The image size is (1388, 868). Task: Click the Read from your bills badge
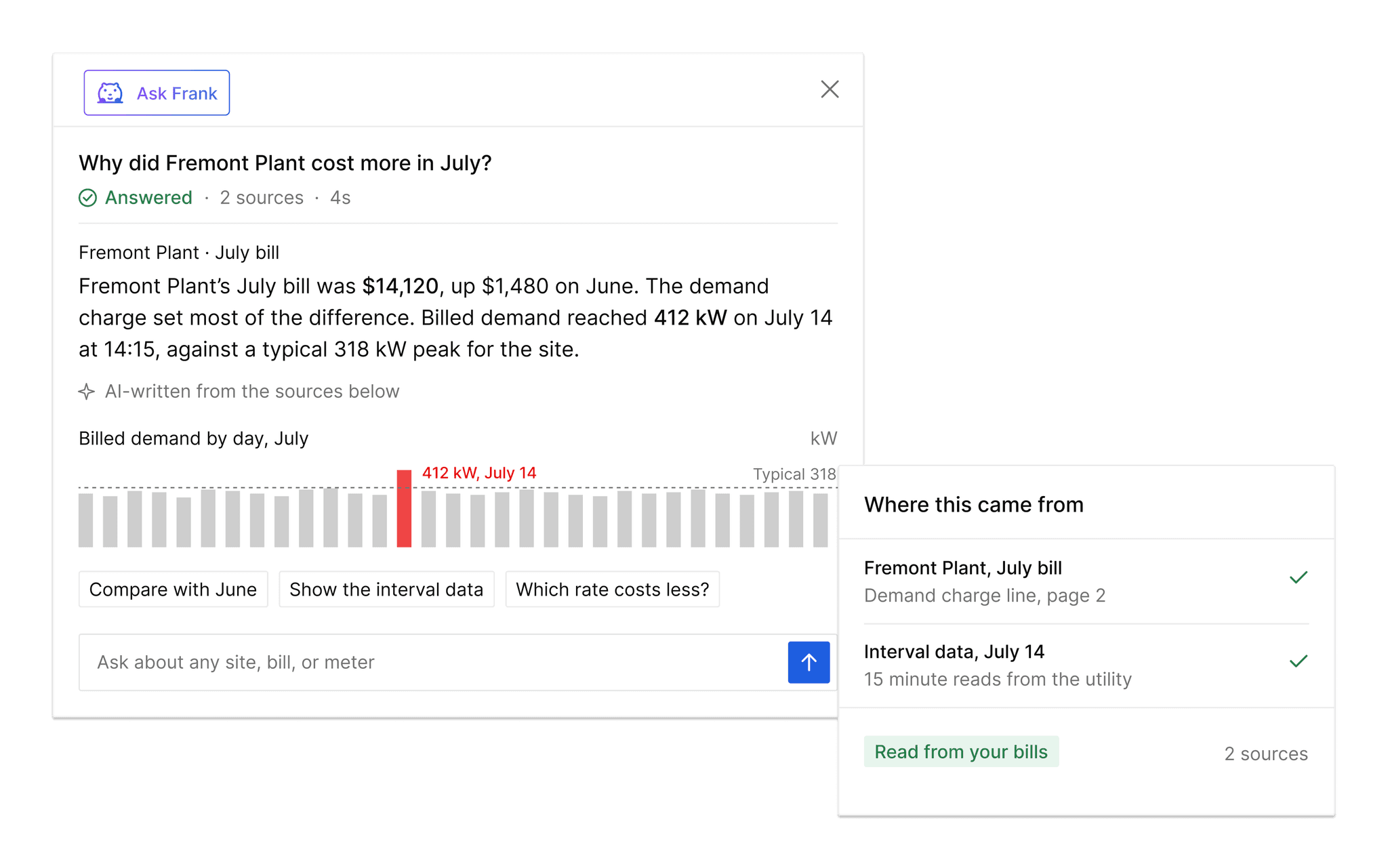click(x=961, y=751)
